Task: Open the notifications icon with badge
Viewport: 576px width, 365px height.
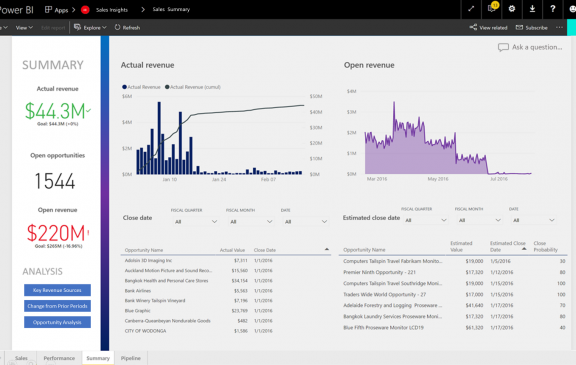Action: click(492, 8)
